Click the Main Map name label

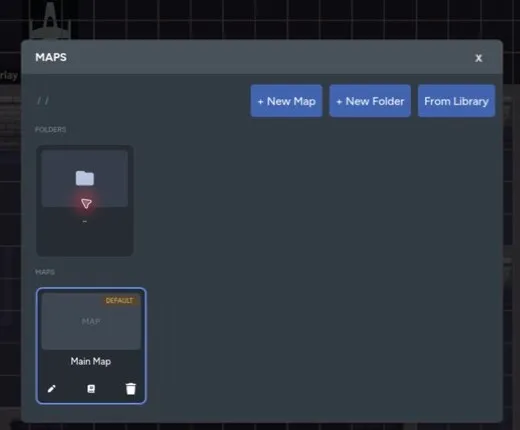(91, 361)
